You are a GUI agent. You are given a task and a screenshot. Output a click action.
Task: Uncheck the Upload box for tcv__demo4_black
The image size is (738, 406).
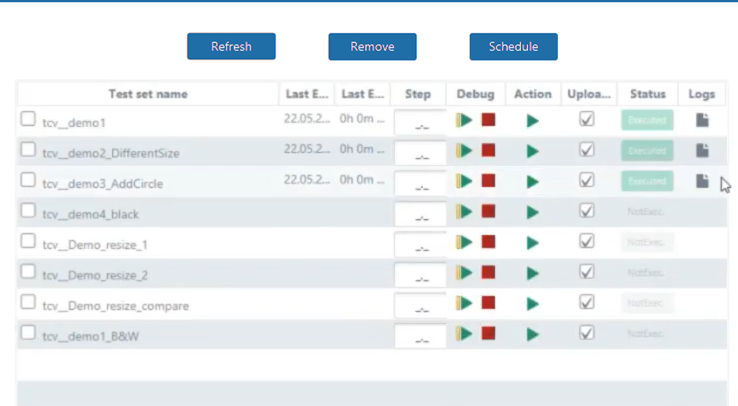(587, 211)
